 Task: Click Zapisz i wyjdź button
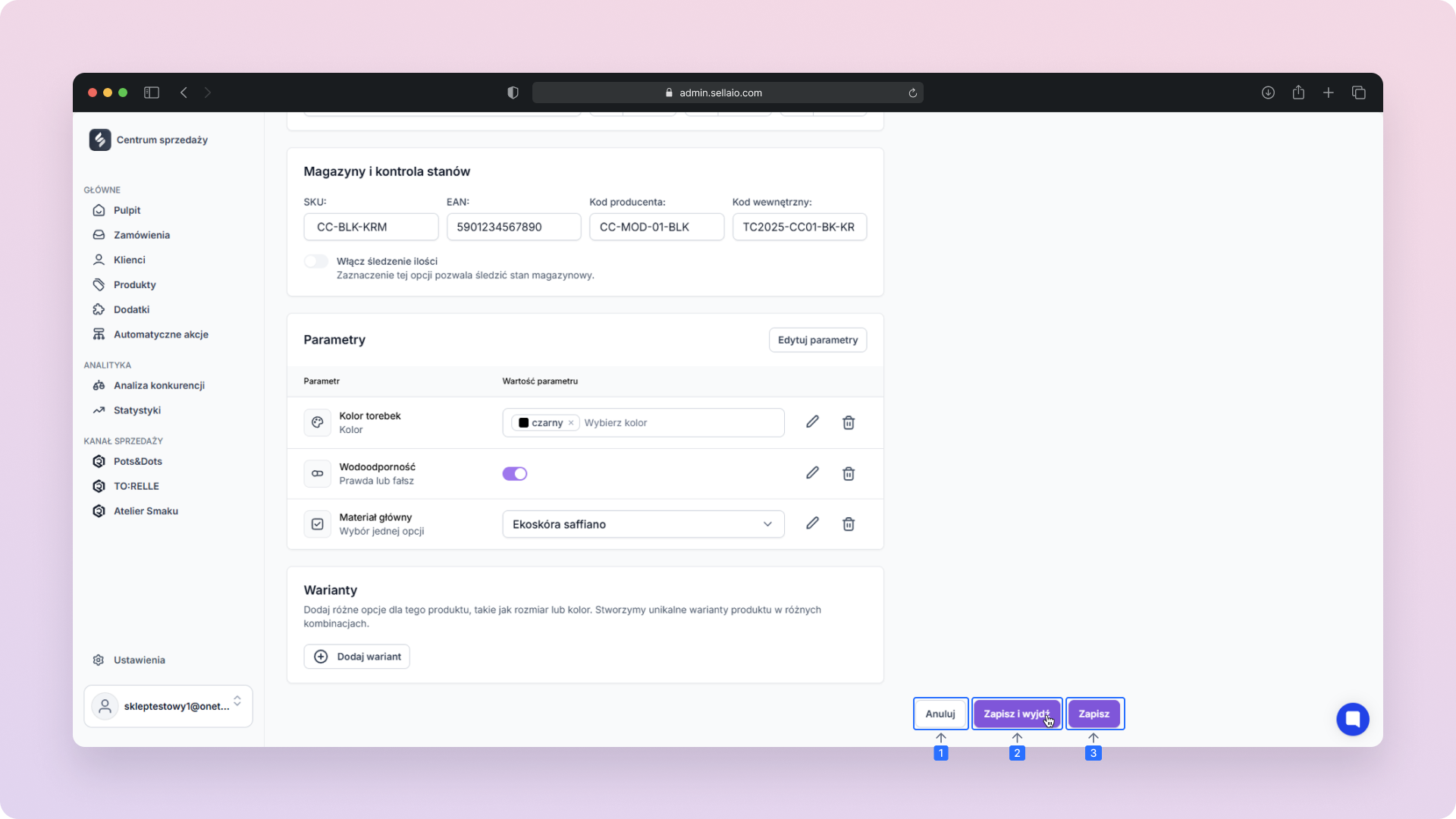click(1017, 714)
